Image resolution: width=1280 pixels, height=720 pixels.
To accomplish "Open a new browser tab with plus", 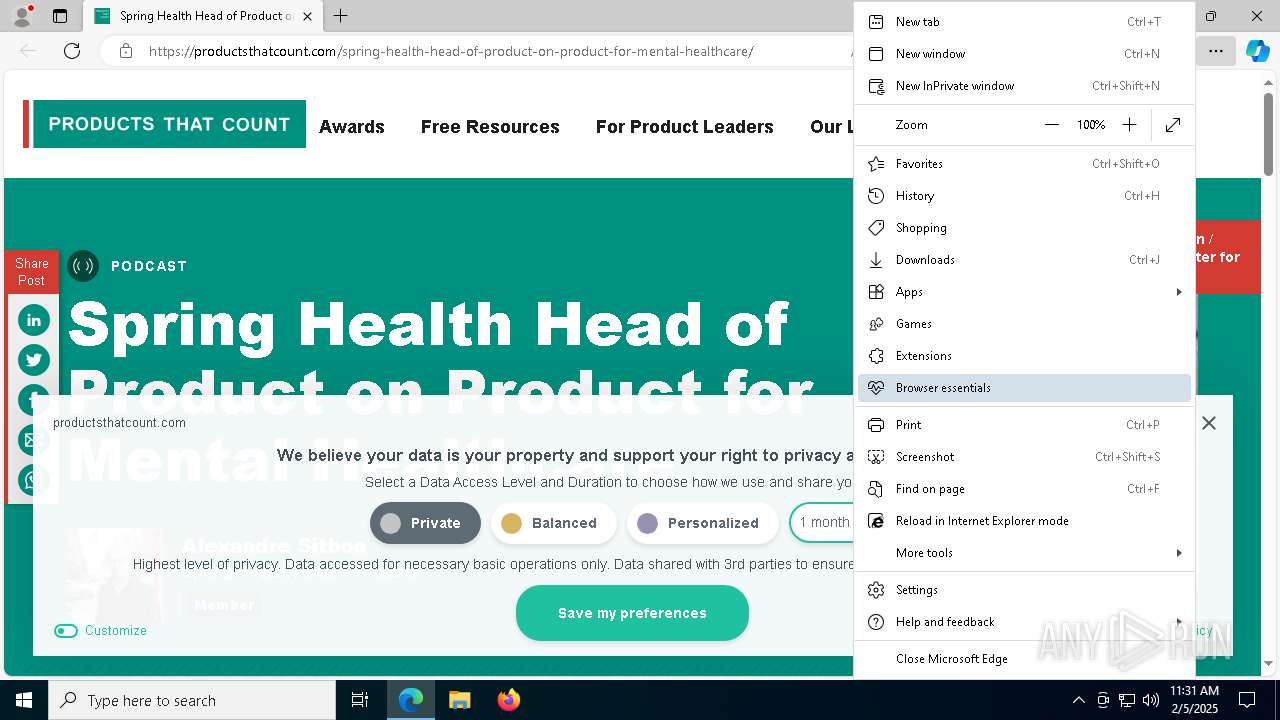I will 341,16.
